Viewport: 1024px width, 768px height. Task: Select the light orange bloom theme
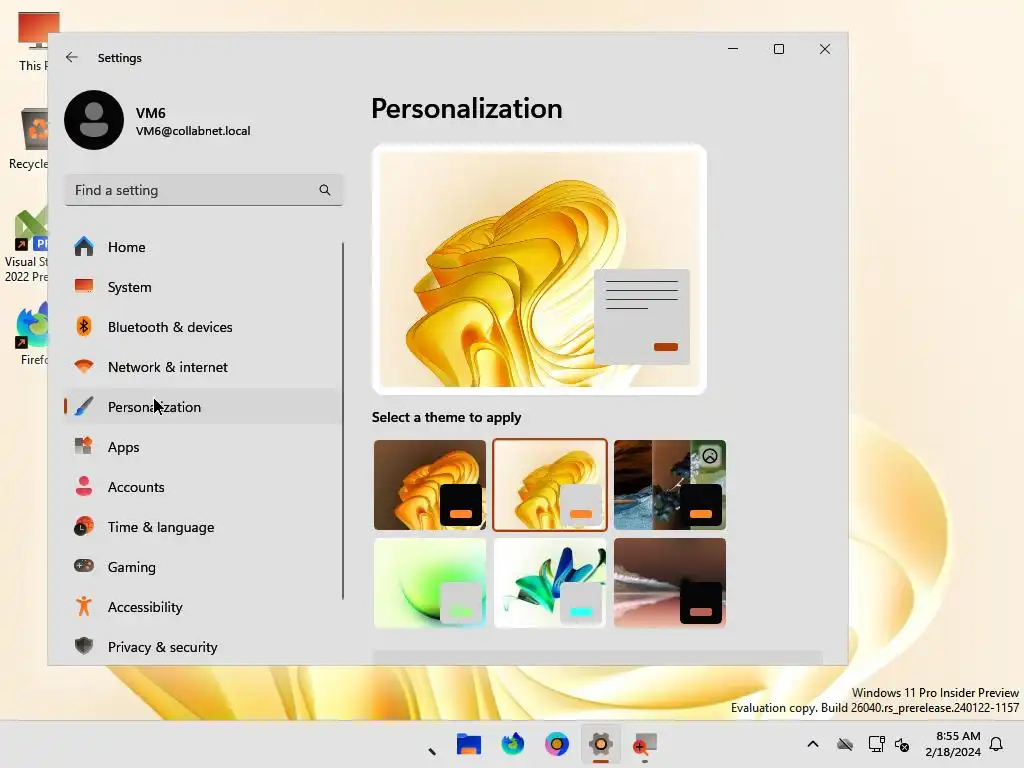[x=550, y=485]
